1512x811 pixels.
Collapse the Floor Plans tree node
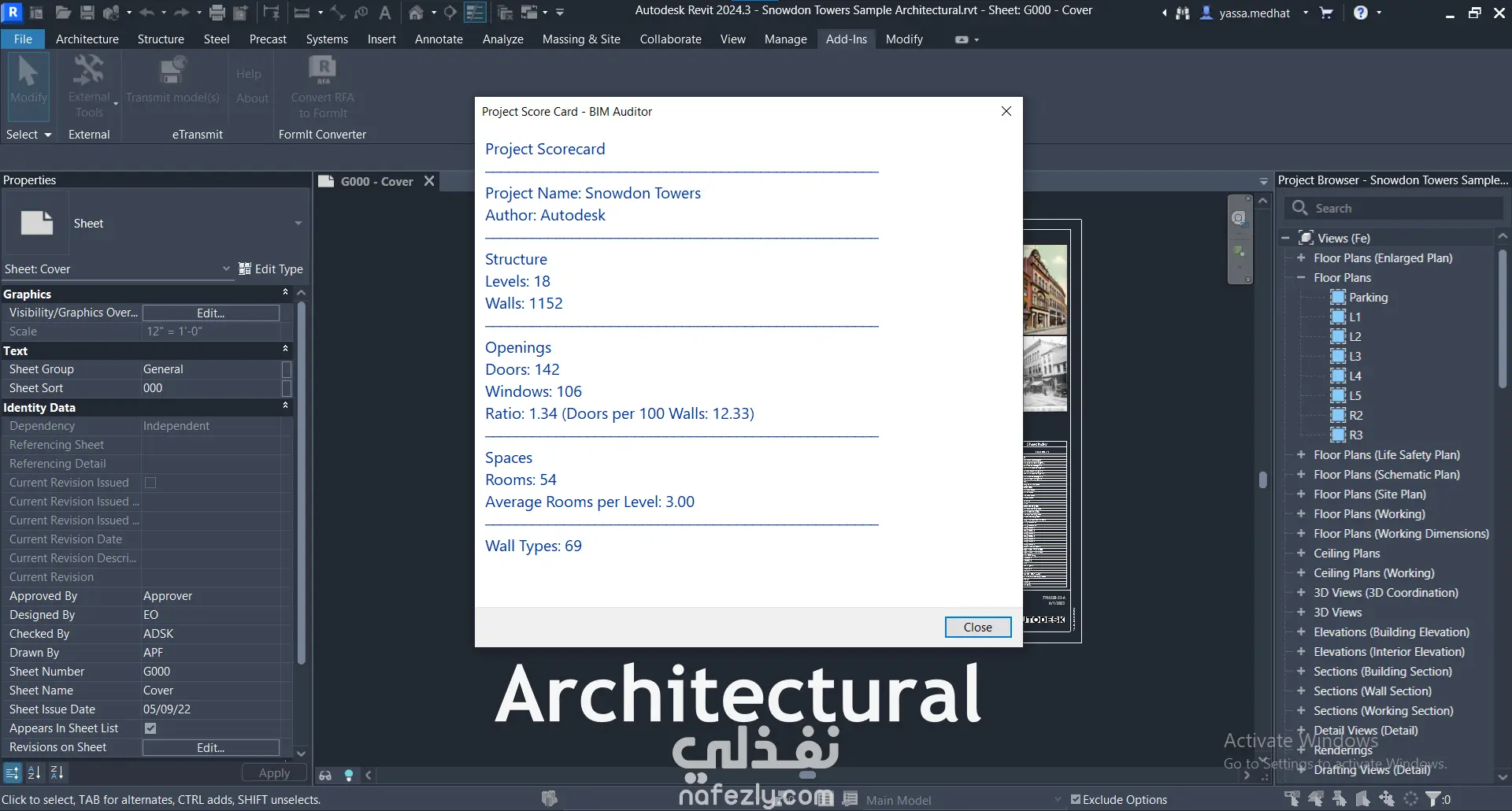(1301, 278)
